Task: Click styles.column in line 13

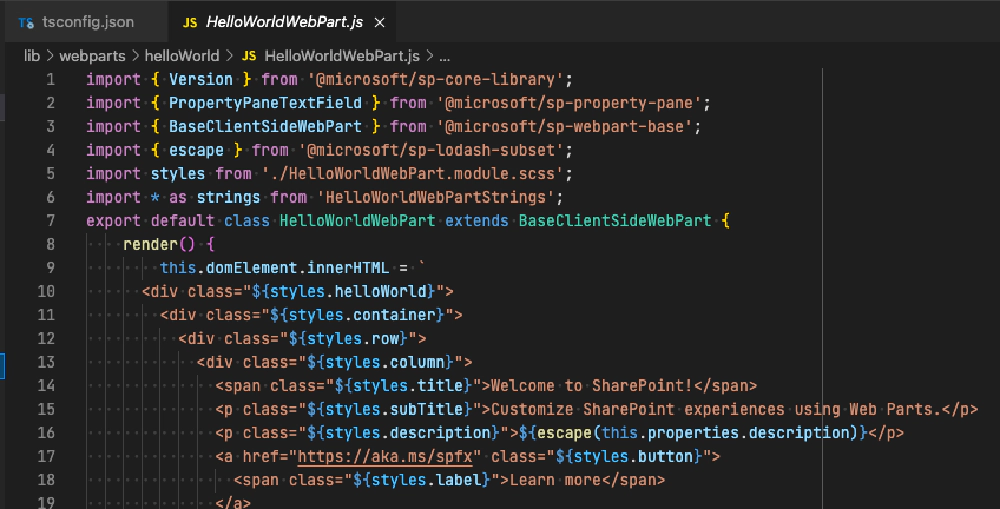Action: tap(385, 362)
